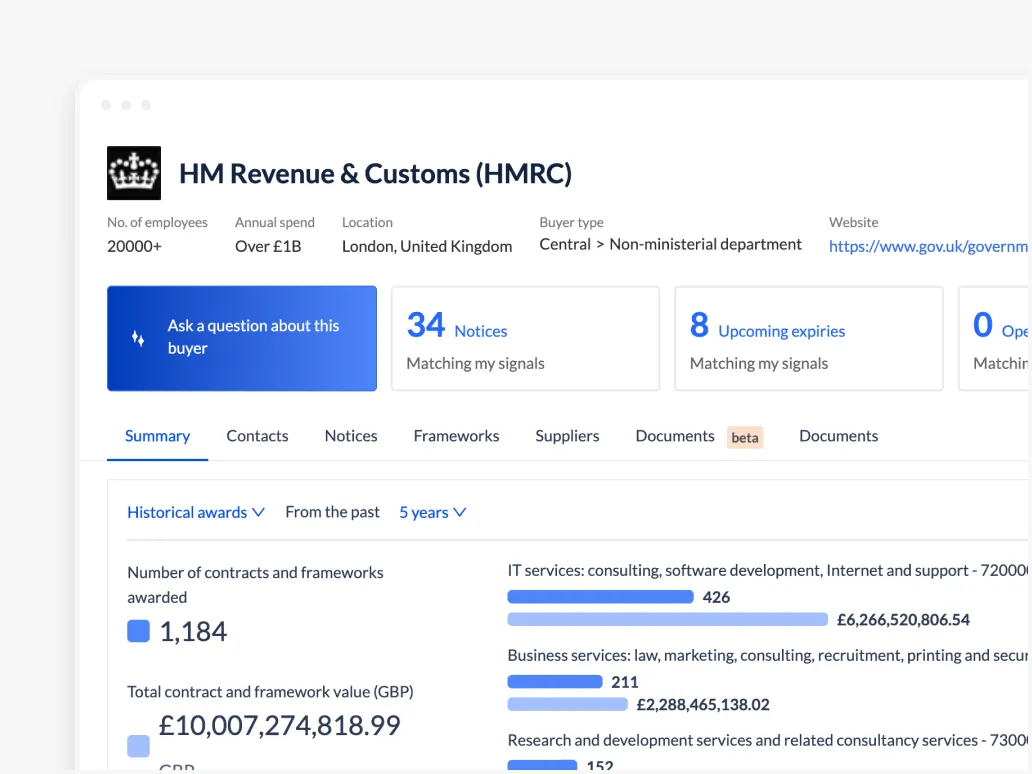The height and width of the screenshot is (774, 1032).
Task: Click the blue swatch beside 1,184
Action: 138,631
